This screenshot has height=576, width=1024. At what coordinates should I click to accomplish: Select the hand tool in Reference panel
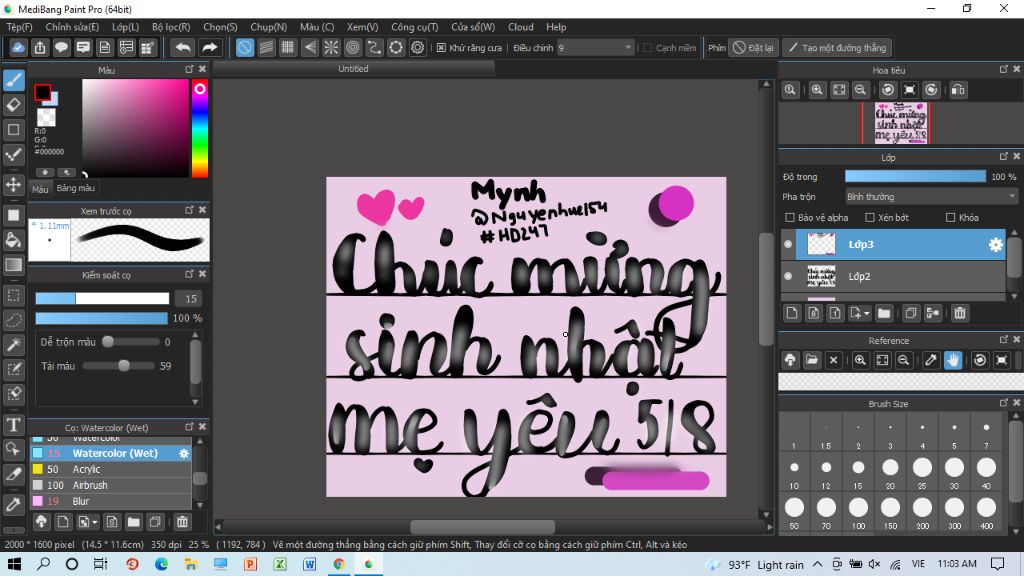click(953, 360)
